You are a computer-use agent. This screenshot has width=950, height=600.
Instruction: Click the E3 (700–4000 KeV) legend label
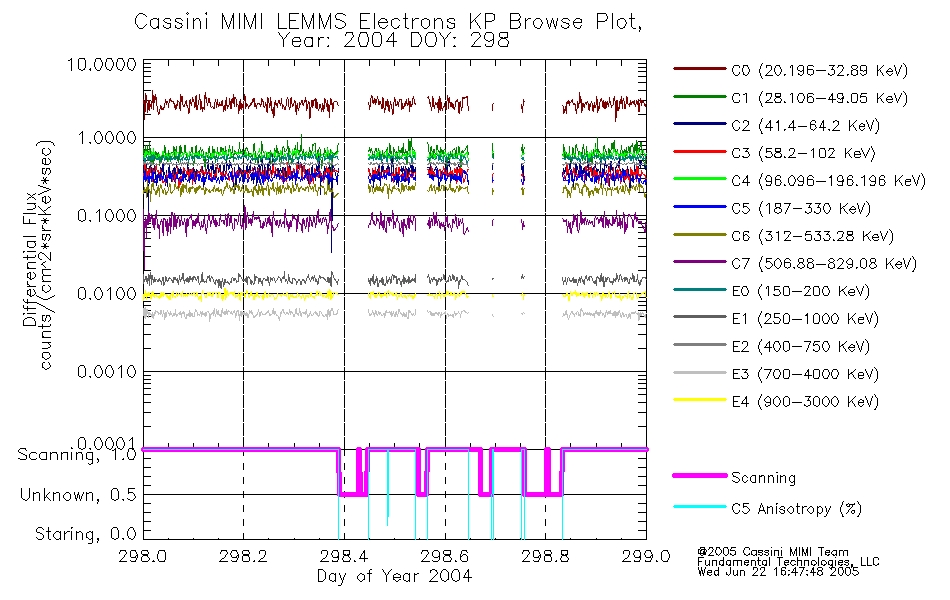click(805, 374)
